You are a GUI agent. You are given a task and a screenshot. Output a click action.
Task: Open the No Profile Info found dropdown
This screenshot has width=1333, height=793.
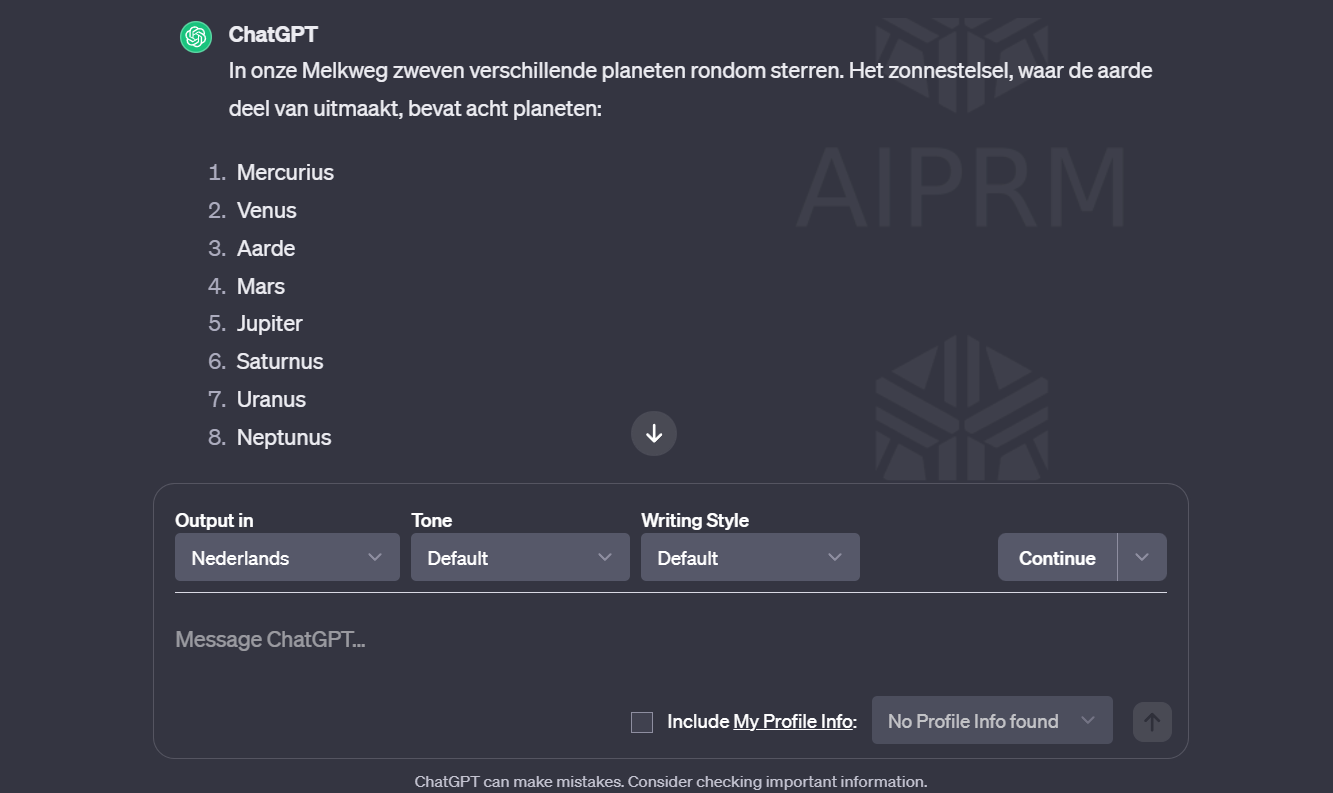pos(992,720)
